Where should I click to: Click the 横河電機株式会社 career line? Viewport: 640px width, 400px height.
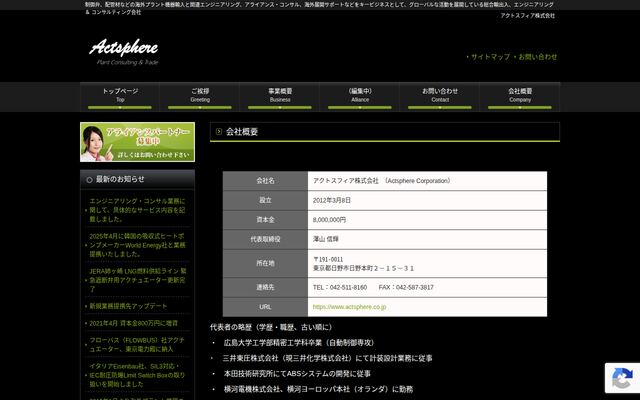(x=318, y=389)
